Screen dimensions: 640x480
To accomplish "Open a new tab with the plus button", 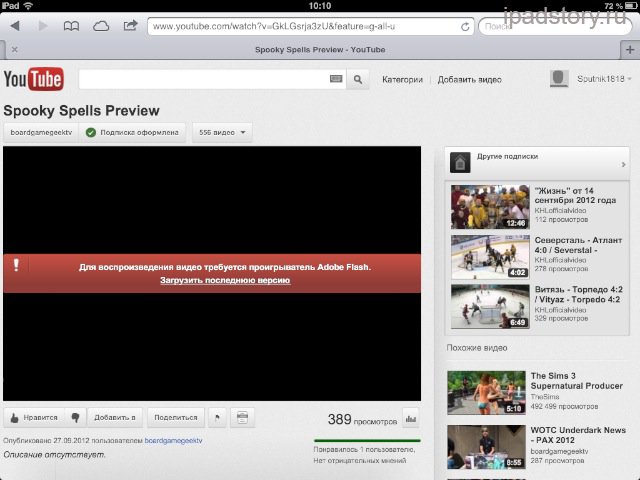I will tap(628, 48).
